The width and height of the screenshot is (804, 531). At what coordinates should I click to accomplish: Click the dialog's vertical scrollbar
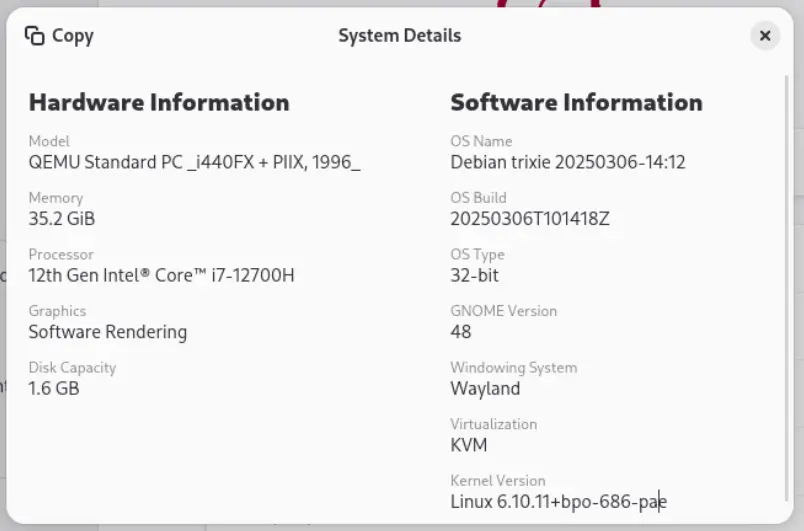787,288
